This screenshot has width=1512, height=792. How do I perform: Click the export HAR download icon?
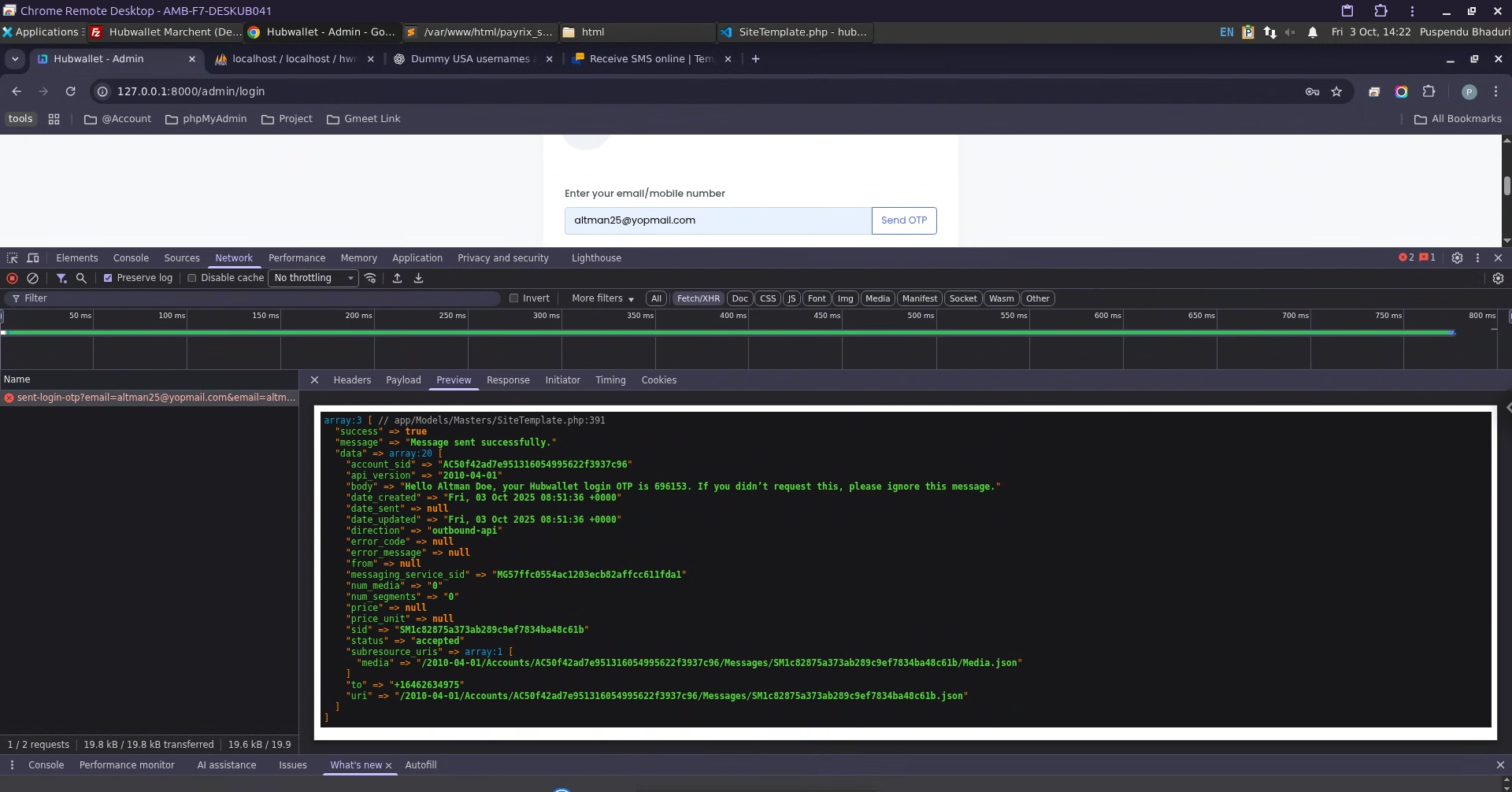418,278
